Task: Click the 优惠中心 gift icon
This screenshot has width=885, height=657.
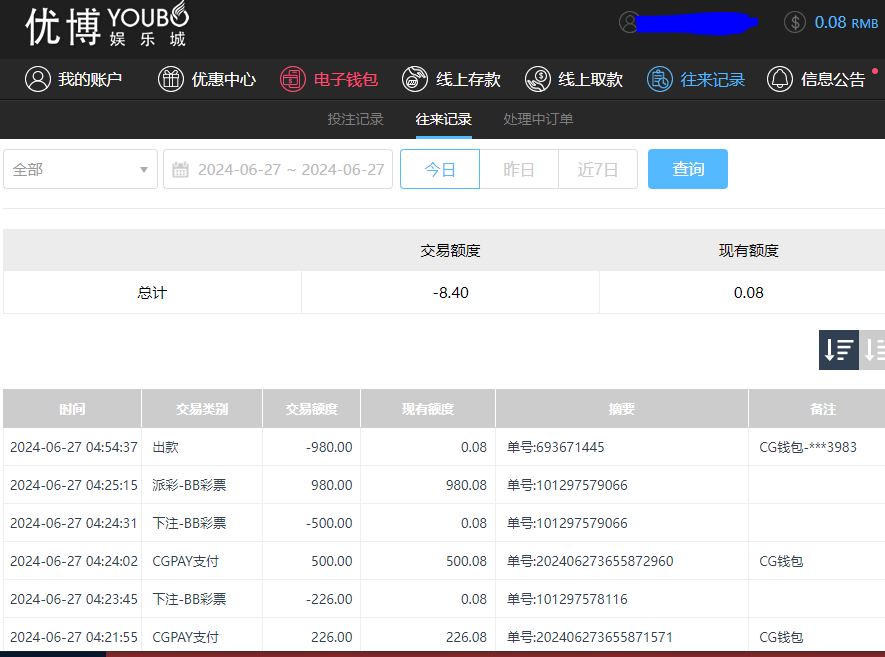Action: pyautogui.click(x=171, y=79)
